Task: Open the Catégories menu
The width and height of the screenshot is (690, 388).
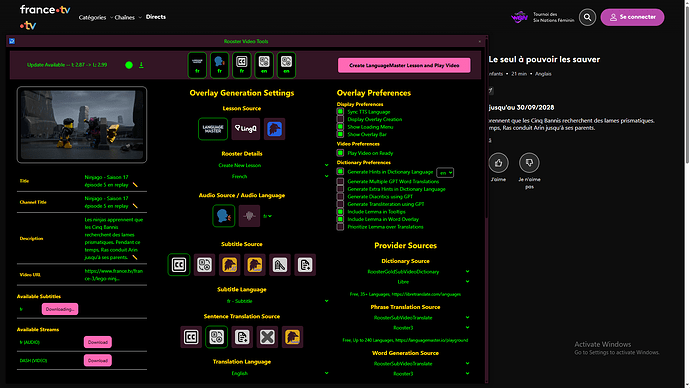Action: (x=92, y=18)
